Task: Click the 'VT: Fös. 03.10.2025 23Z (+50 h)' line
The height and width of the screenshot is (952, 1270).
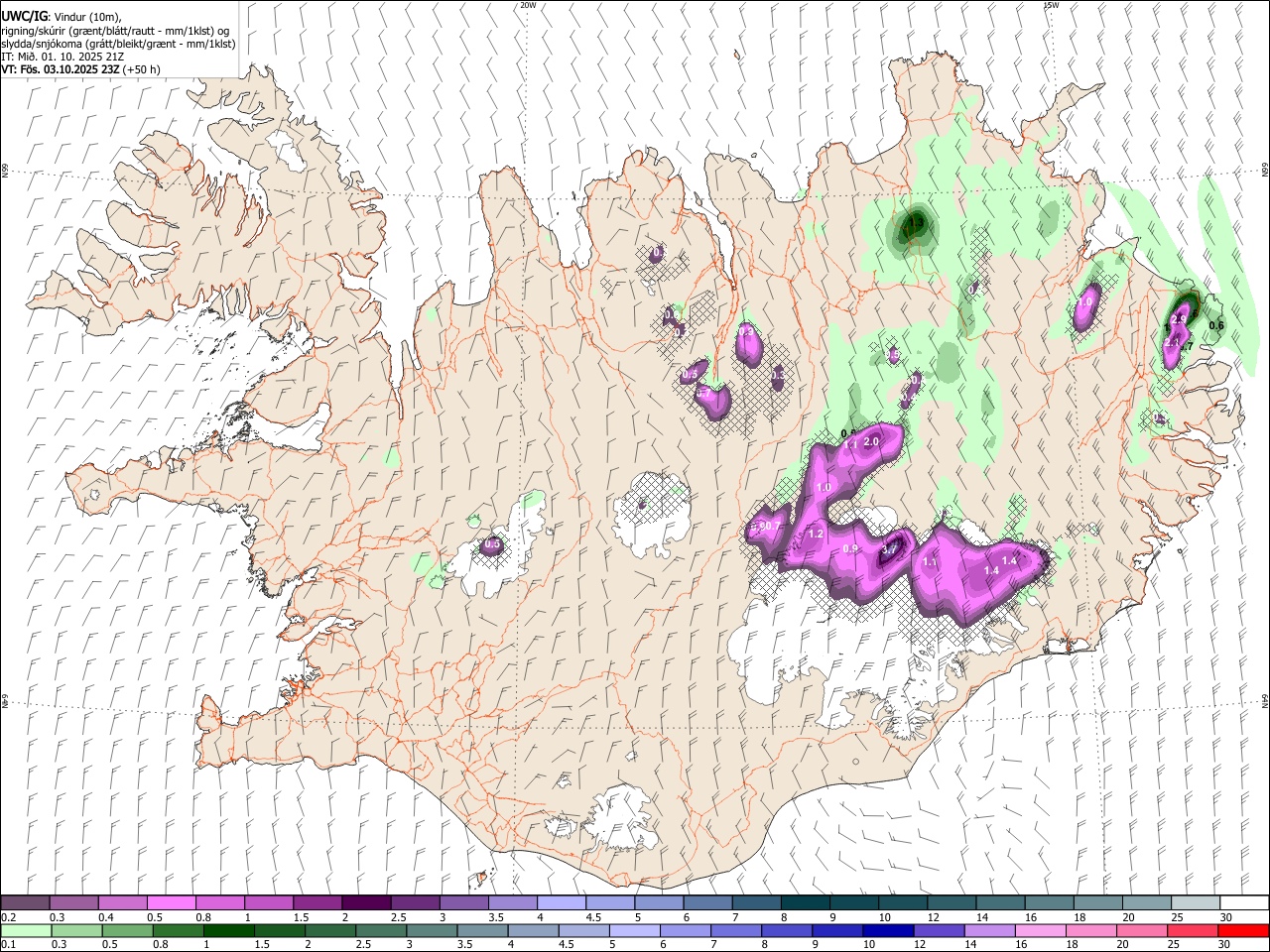Action: pos(80,69)
